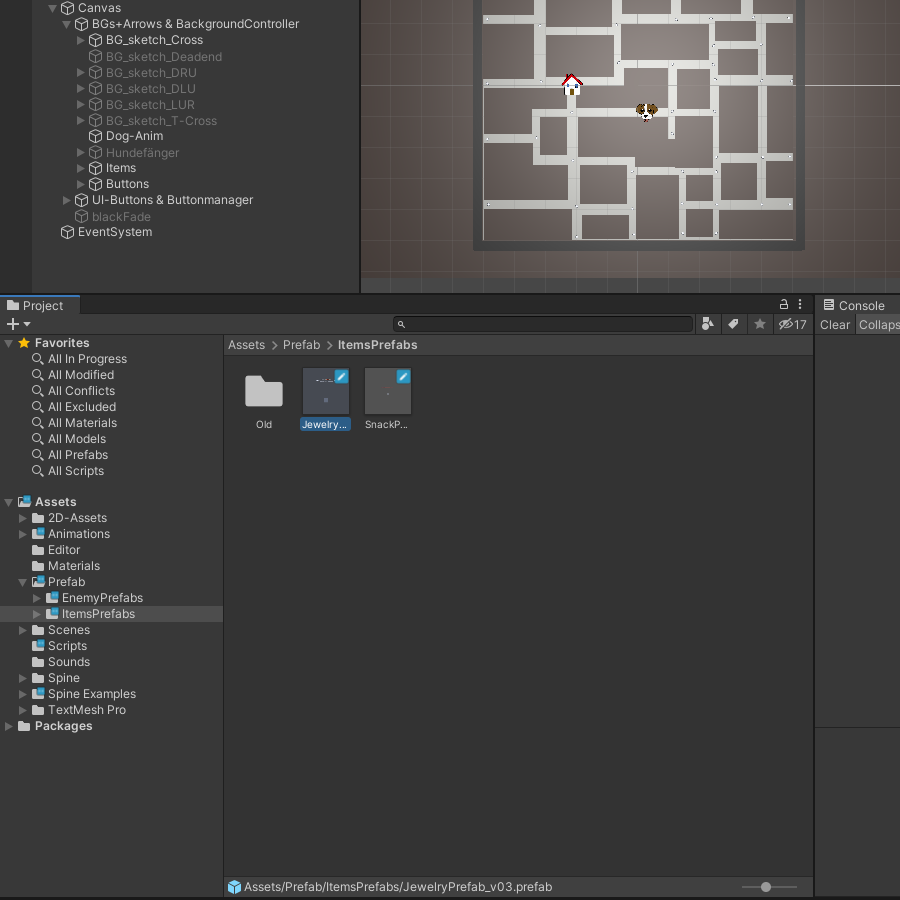Collapse the Prefab folder tree arrow
Image resolution: width=900 pixels, height=900 pixels.
[x=24, y=582]
